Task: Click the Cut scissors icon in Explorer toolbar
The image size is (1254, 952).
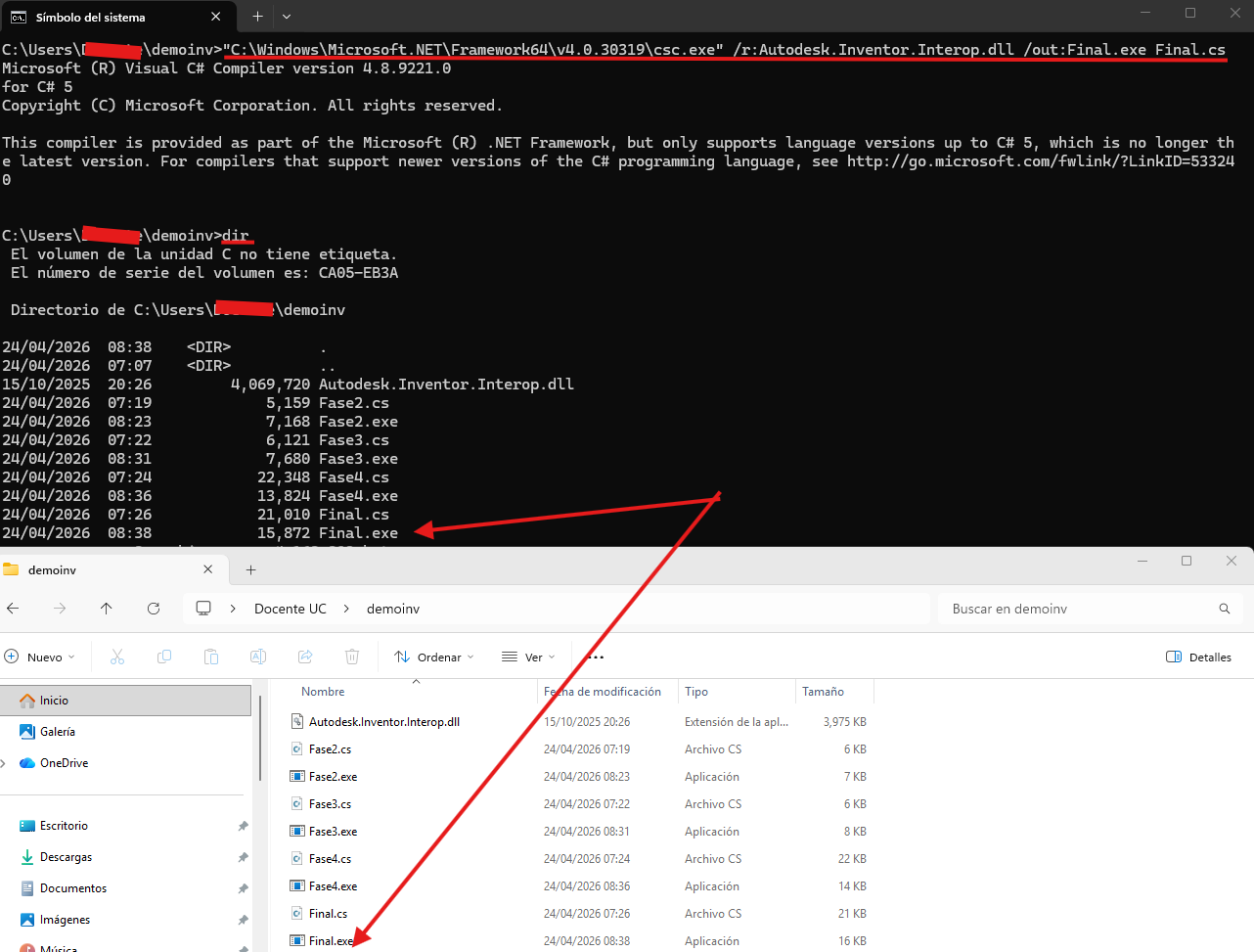Action: point(117,657)
